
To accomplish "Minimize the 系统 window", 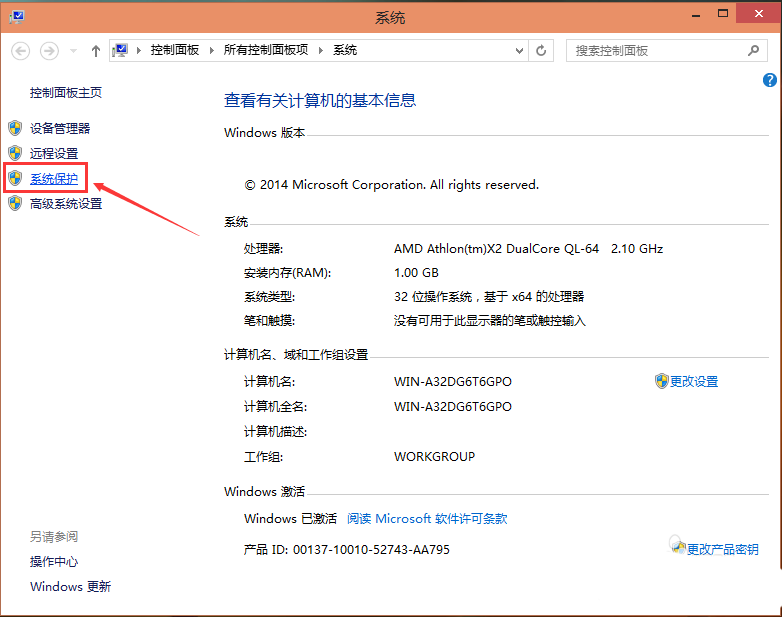I will click(x=696, y=15).
